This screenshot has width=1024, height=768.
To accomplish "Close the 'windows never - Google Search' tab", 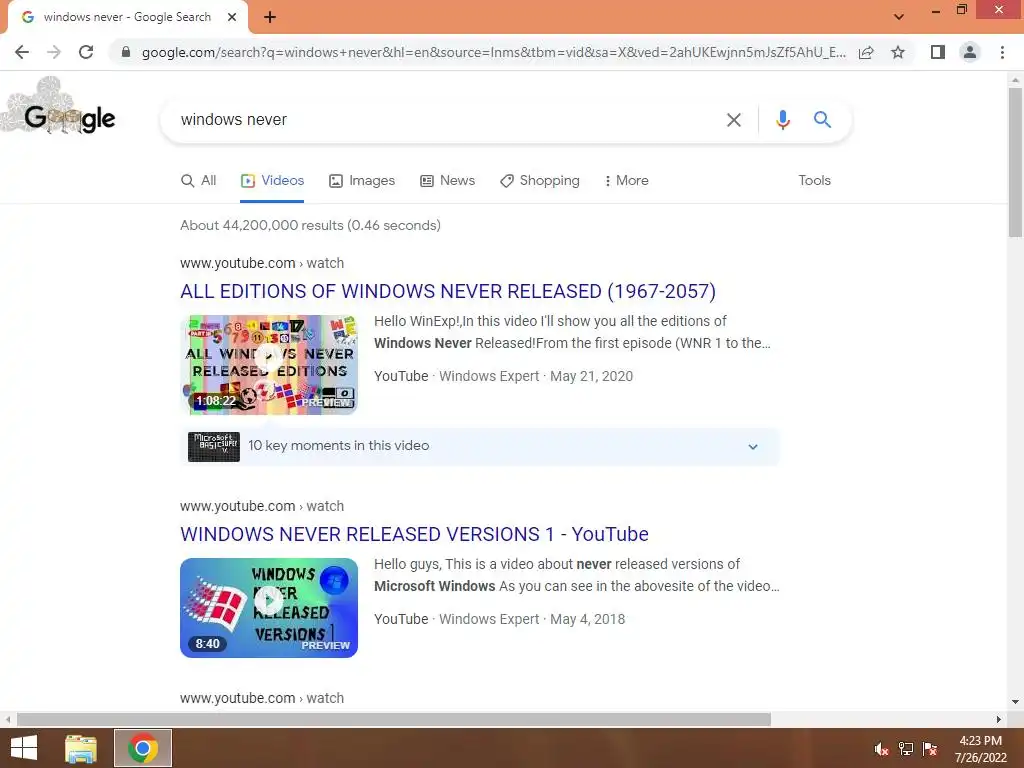I will point(232,17).
